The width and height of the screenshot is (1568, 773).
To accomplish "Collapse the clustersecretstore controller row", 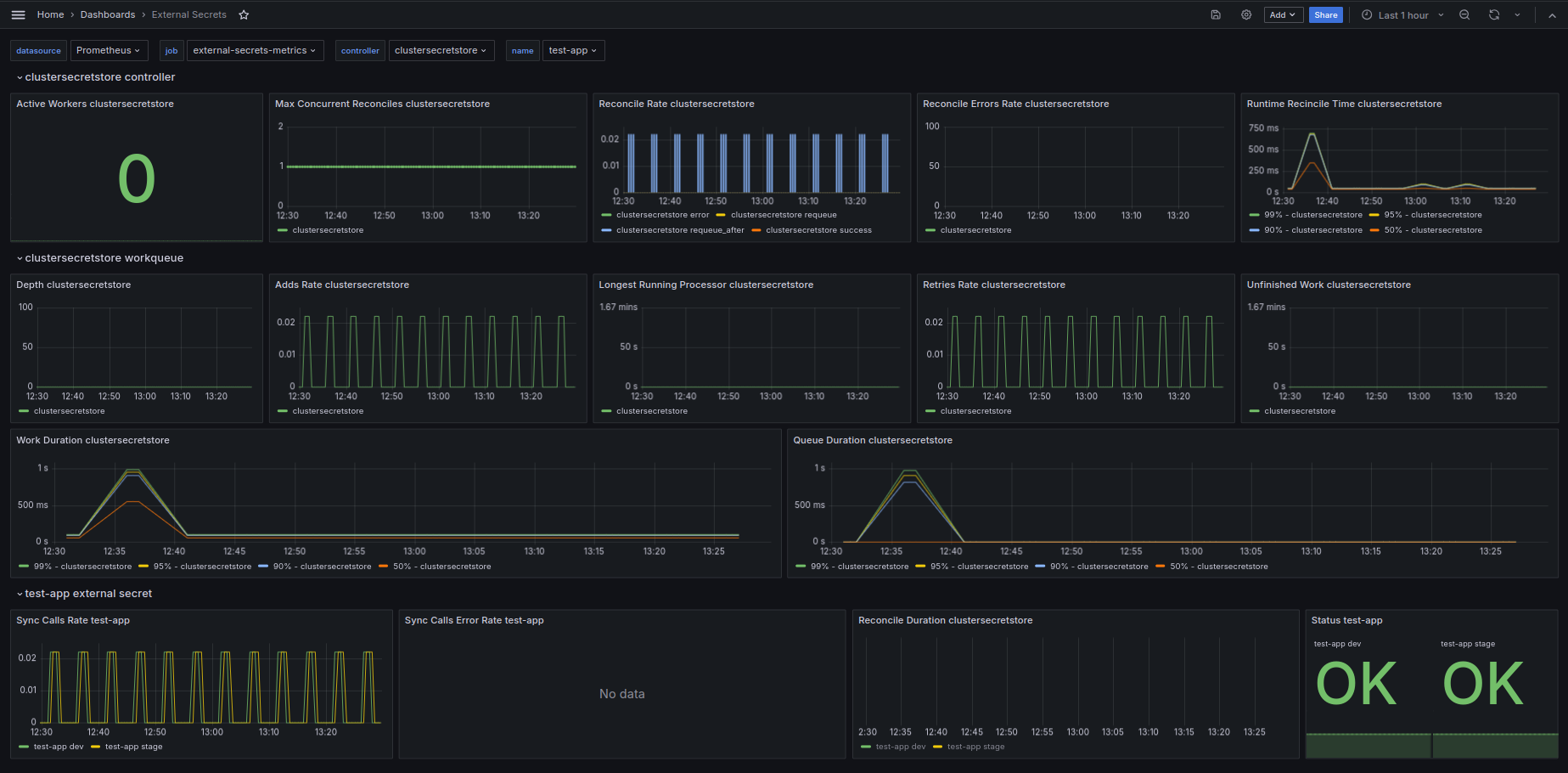I will click(x=99, y=76).
